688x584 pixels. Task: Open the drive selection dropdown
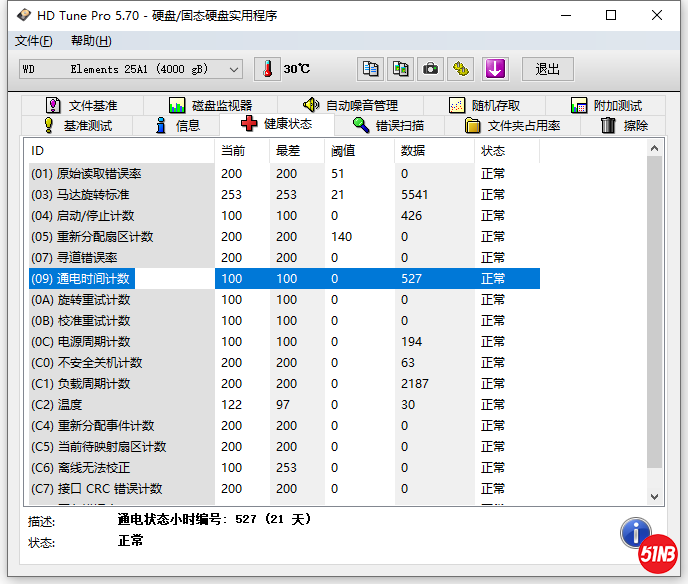point(234,69)
